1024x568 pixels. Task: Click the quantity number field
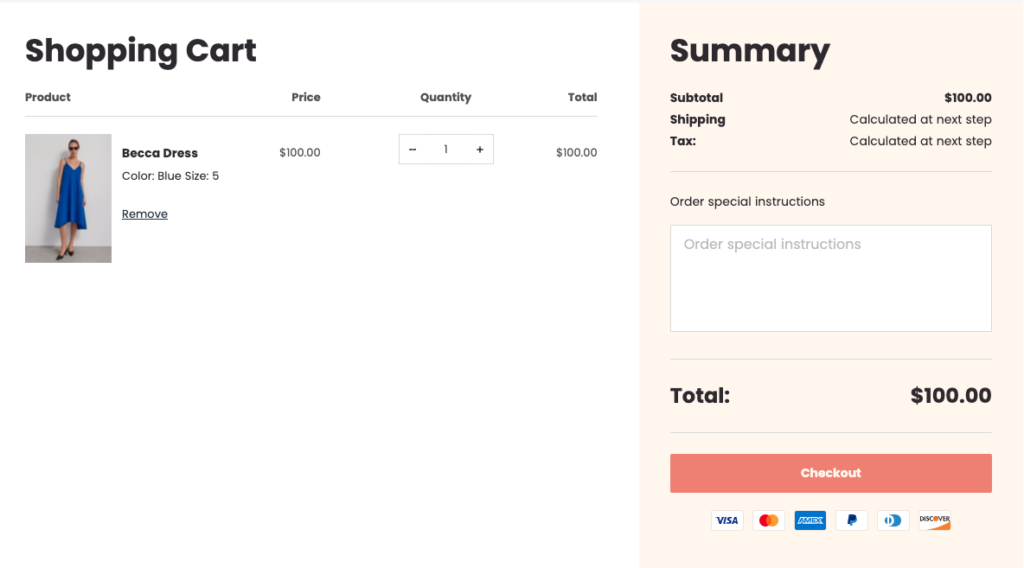[446, 150]
